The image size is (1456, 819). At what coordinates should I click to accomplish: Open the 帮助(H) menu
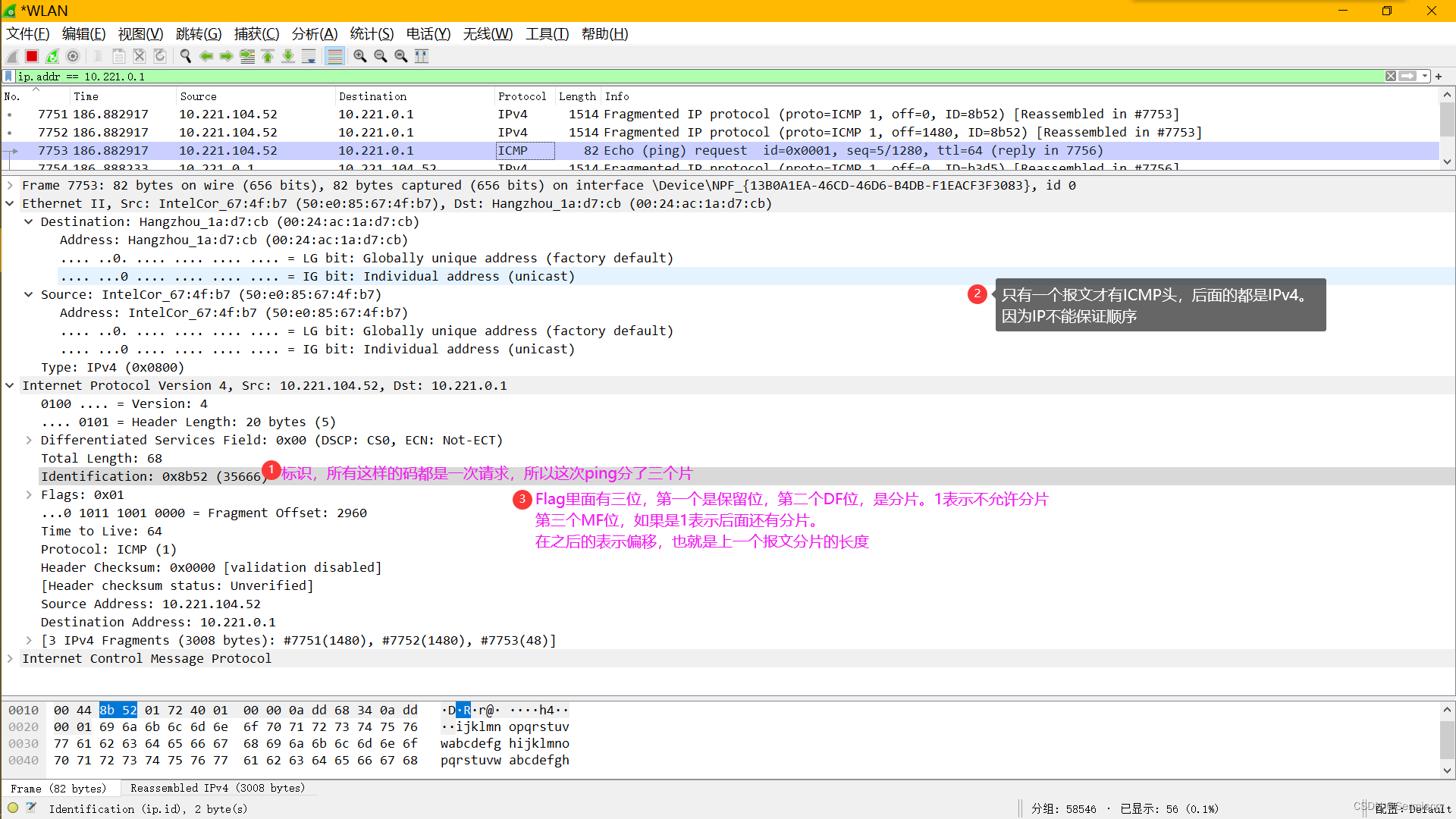click(x=604, y=34)
